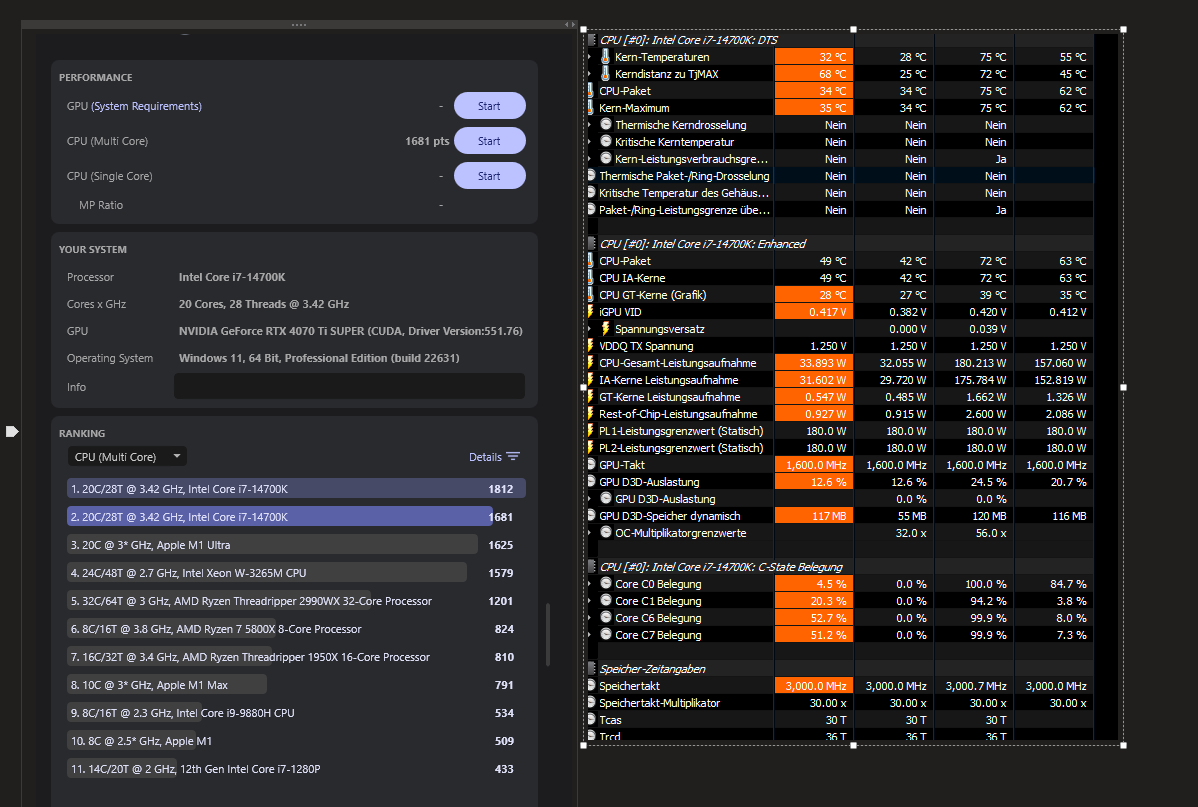Expand the Kritische Kerntemperatur row

(x=589, y=141)
